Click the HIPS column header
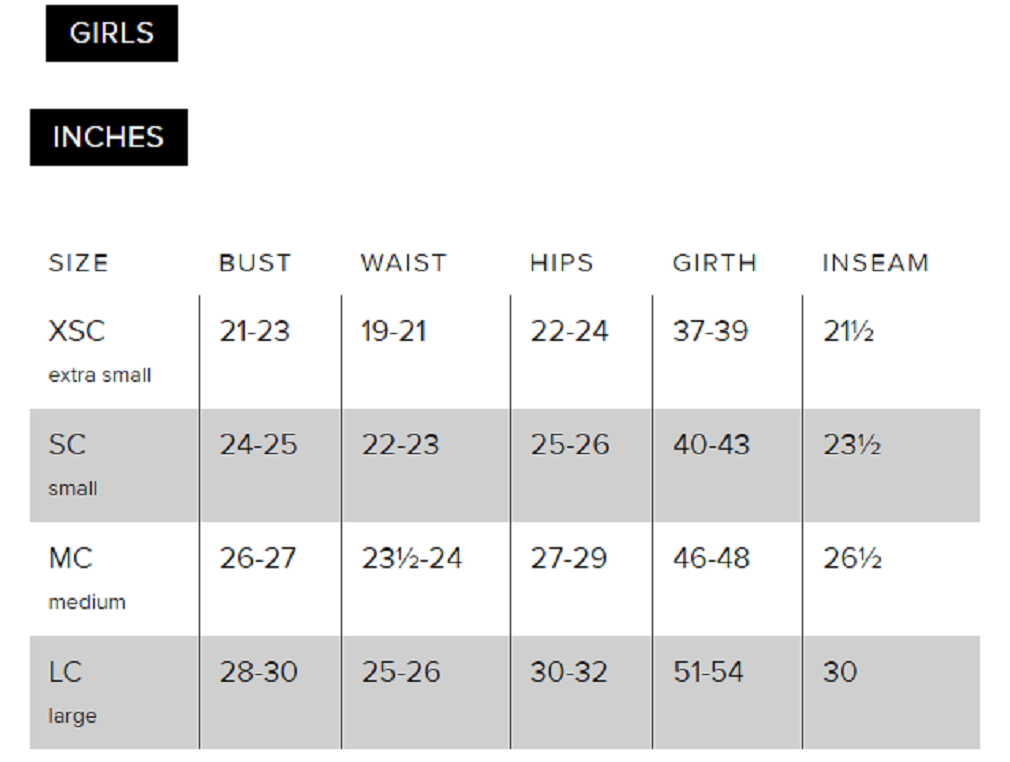Screen dimensions: 1010x762 click(x=561, y=263)
